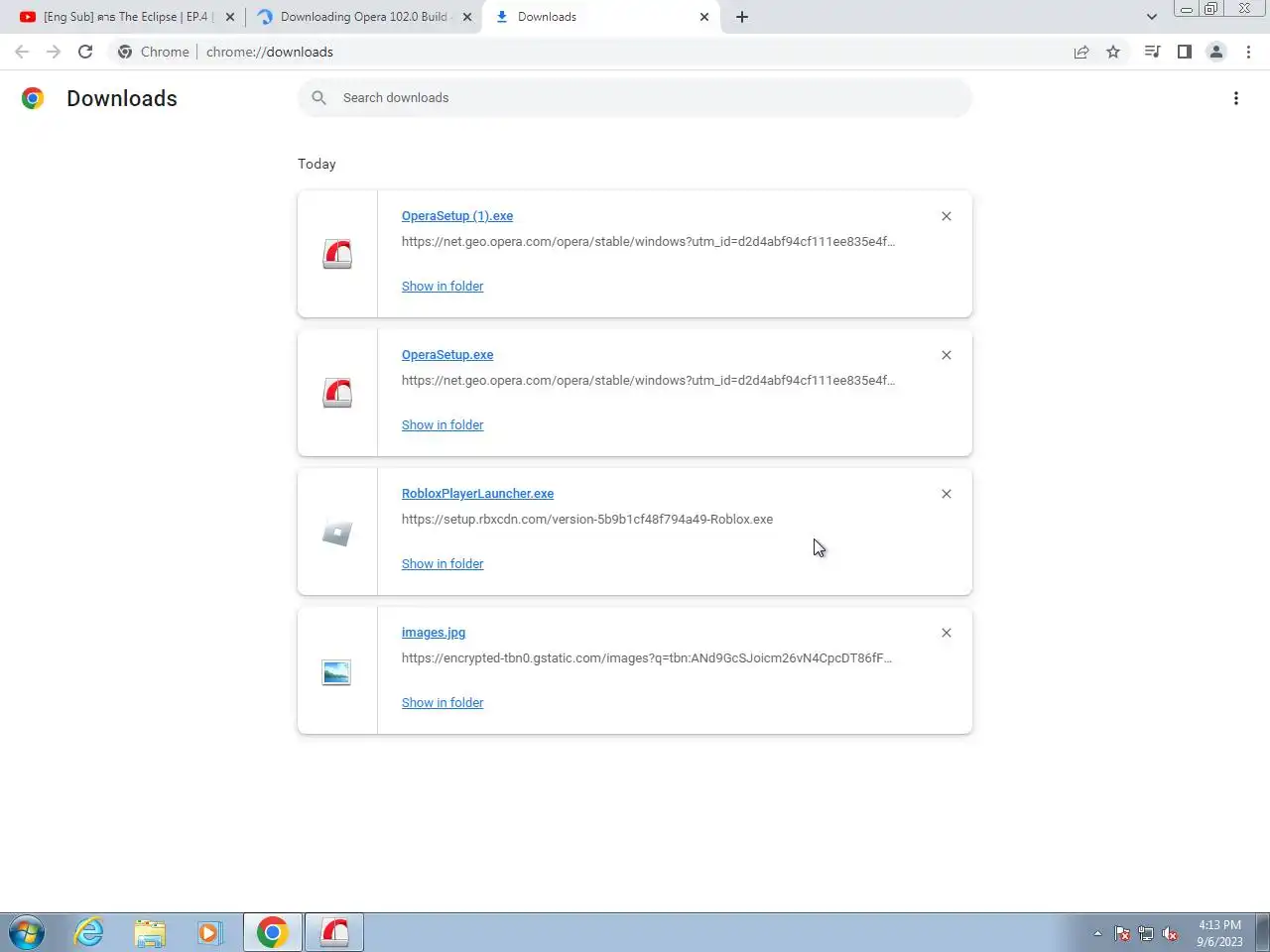This screenshot has height=952, width=1270.
Task: Click the network tray icon
Action: point(1146,933)
